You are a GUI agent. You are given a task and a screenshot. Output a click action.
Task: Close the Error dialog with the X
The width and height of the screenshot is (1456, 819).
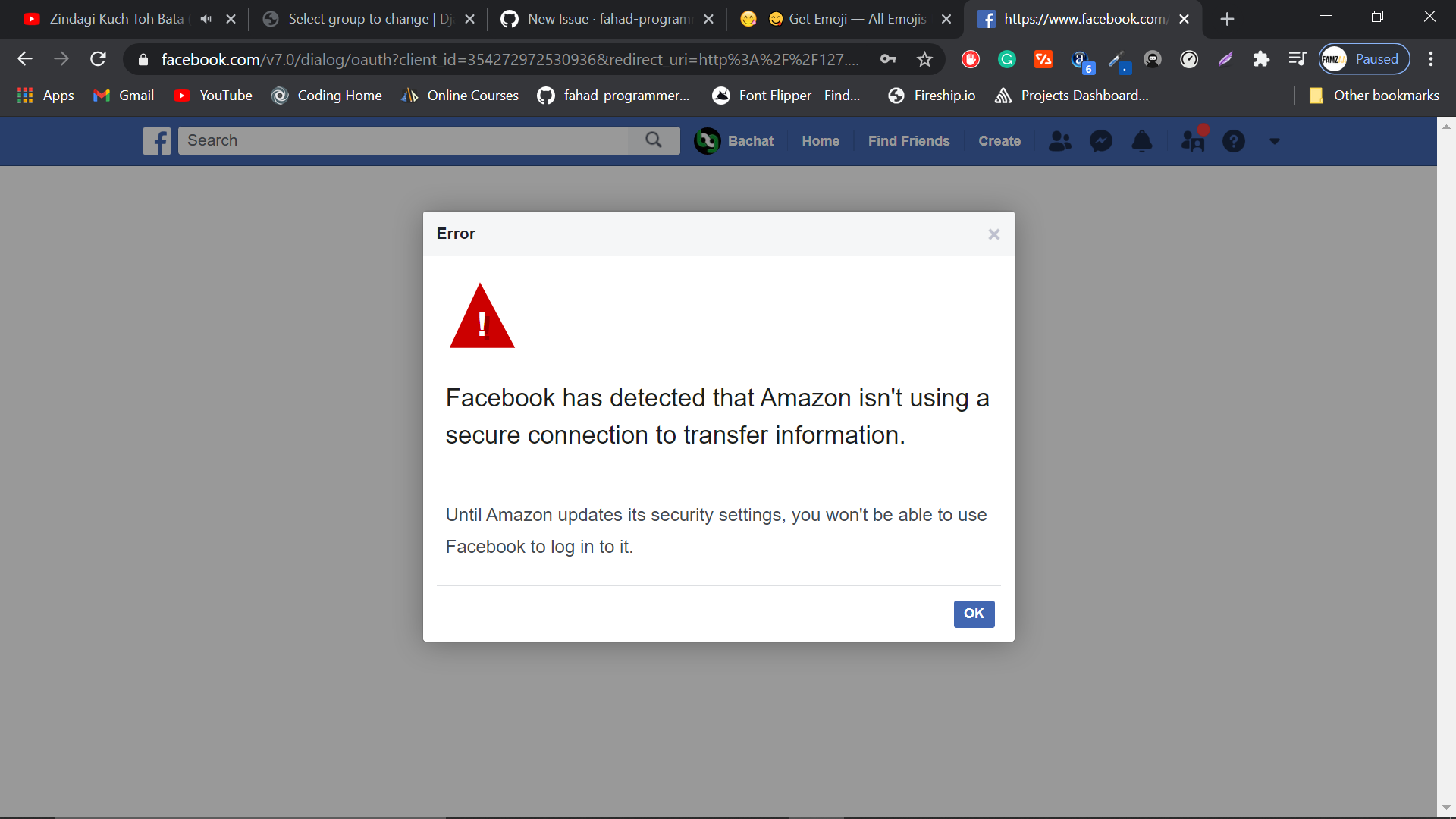[x=993, y=234]
